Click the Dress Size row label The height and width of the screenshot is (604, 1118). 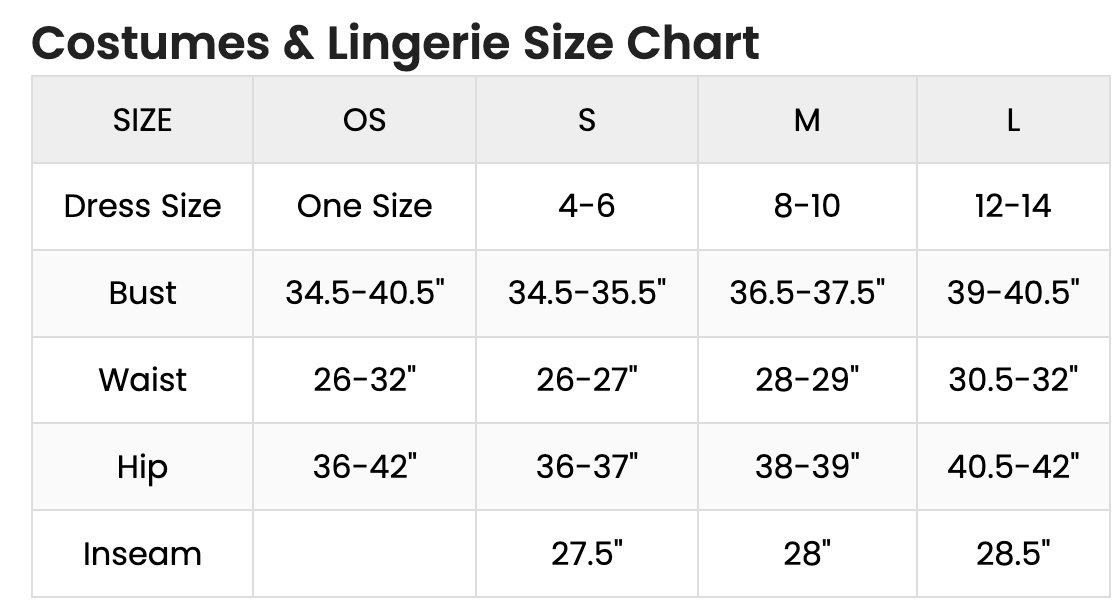(x=142, y=206)
